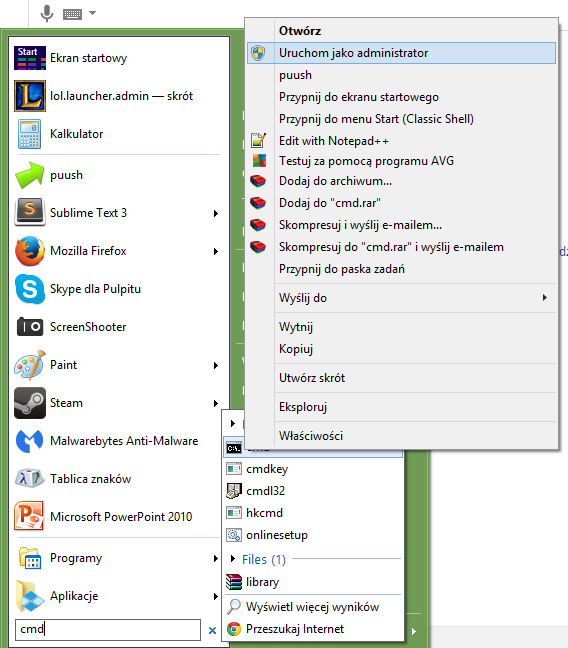Choose Przypnij do paska zadań
Viewport: 568px width, 648px height.
401,269
